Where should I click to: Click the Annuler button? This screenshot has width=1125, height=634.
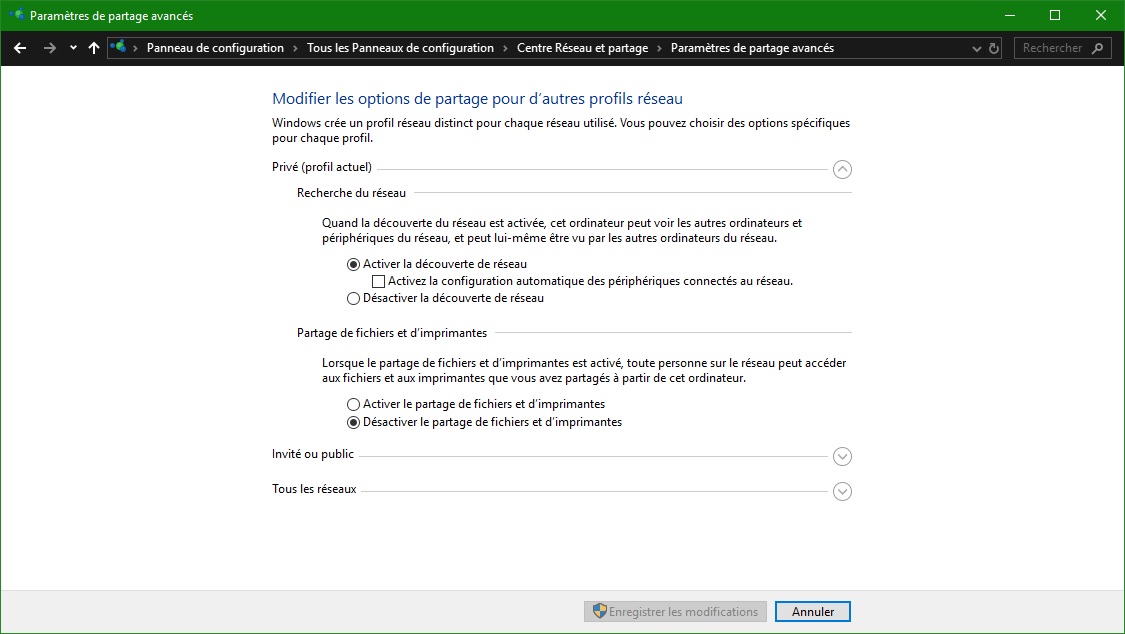[x=813, y=612]
